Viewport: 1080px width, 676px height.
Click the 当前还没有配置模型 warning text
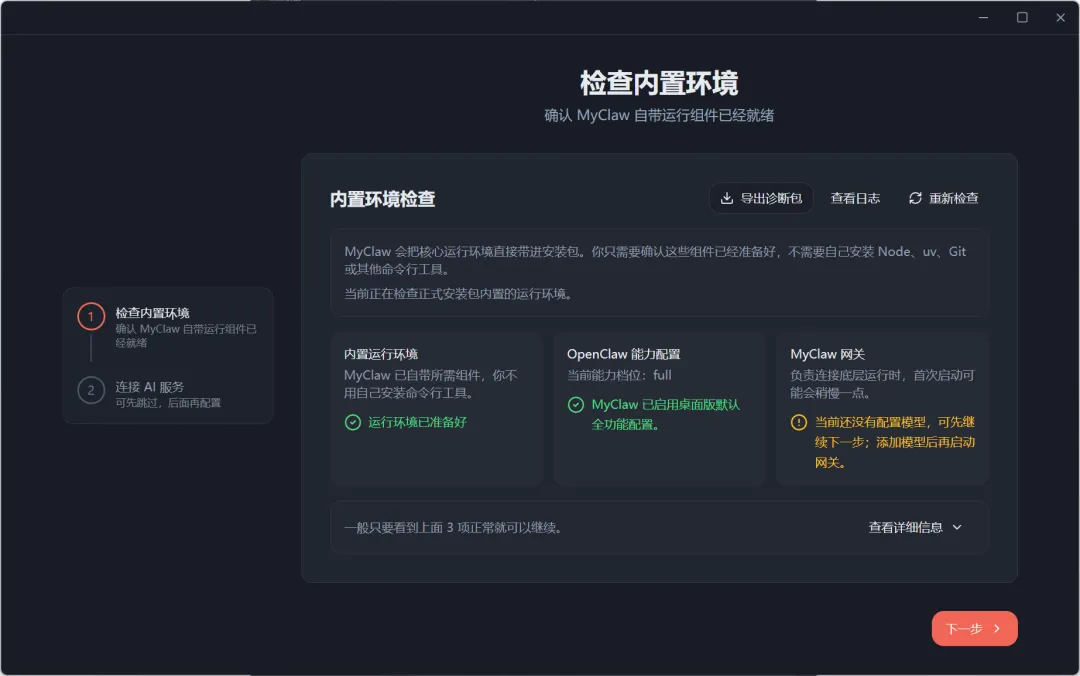895,442
